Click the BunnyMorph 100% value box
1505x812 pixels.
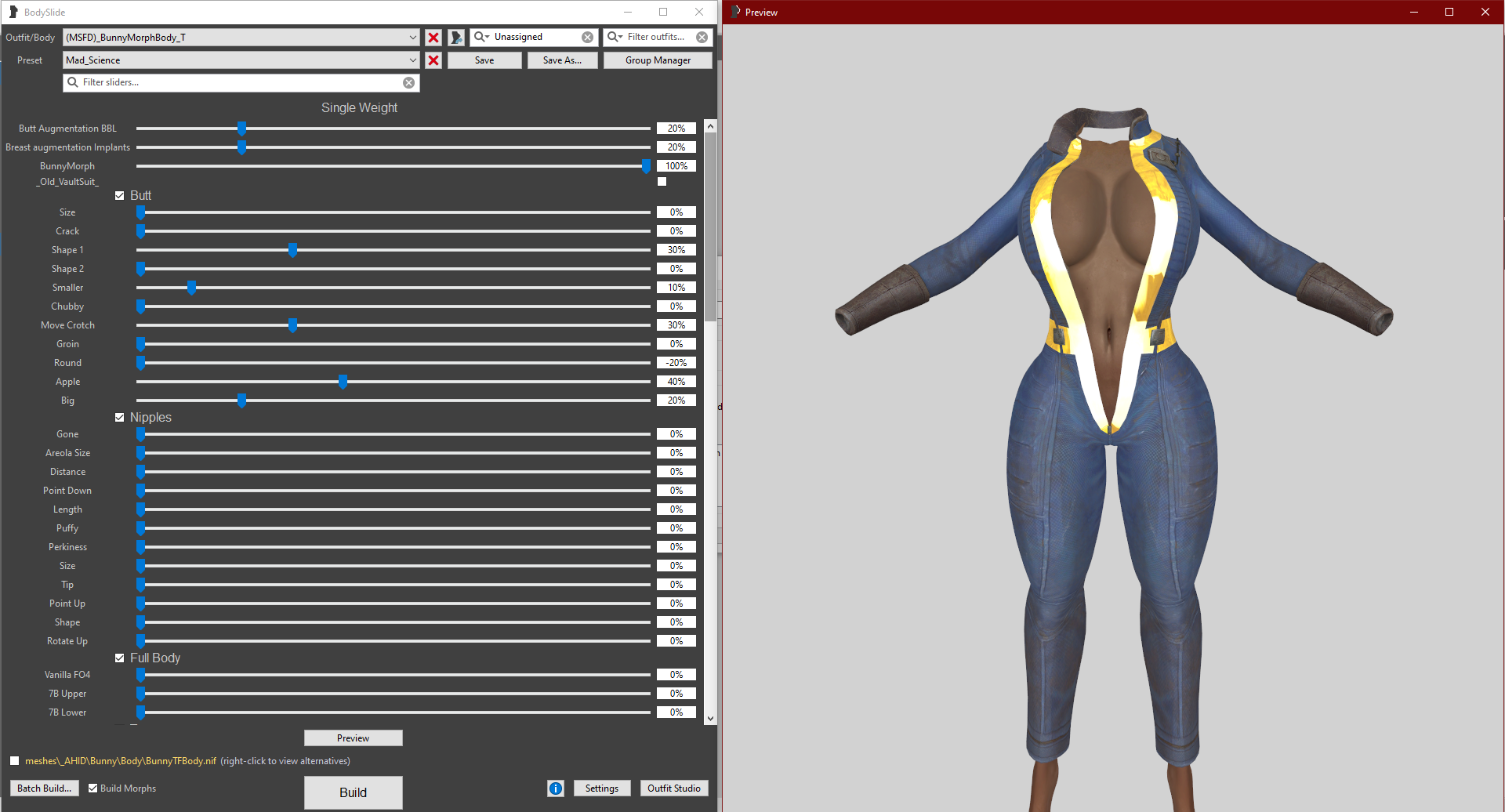(x=676, y=166)
